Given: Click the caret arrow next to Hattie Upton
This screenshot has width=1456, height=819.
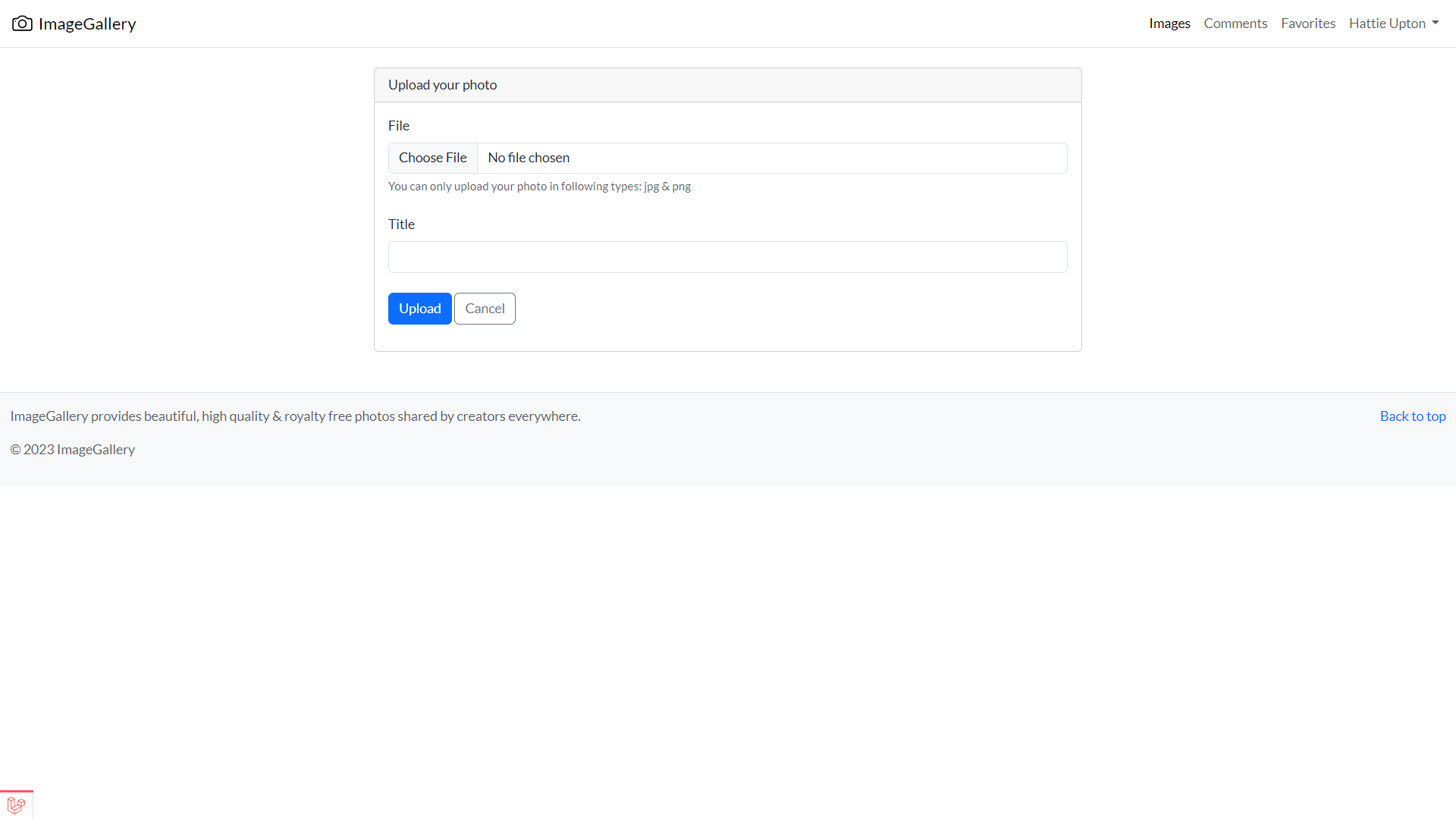Looking at the screenshot, I should click(x=1436, y=24).
